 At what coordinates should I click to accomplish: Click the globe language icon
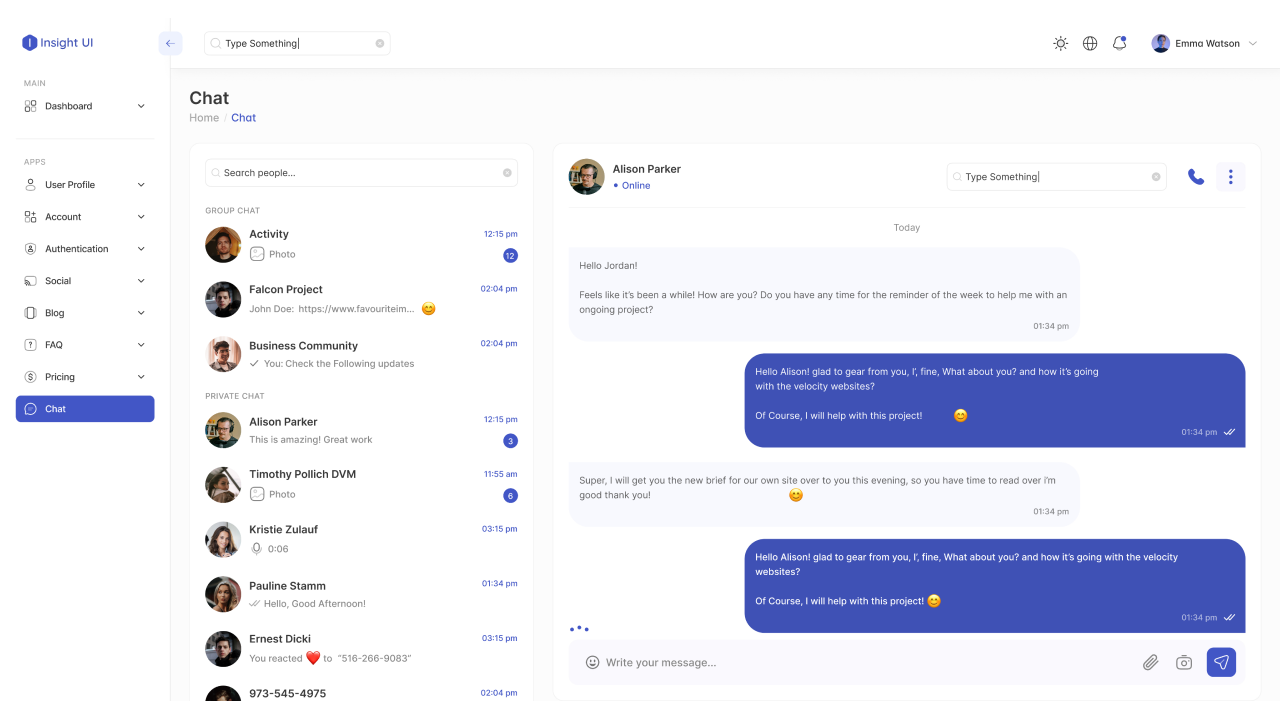(x=1090, y=43)
